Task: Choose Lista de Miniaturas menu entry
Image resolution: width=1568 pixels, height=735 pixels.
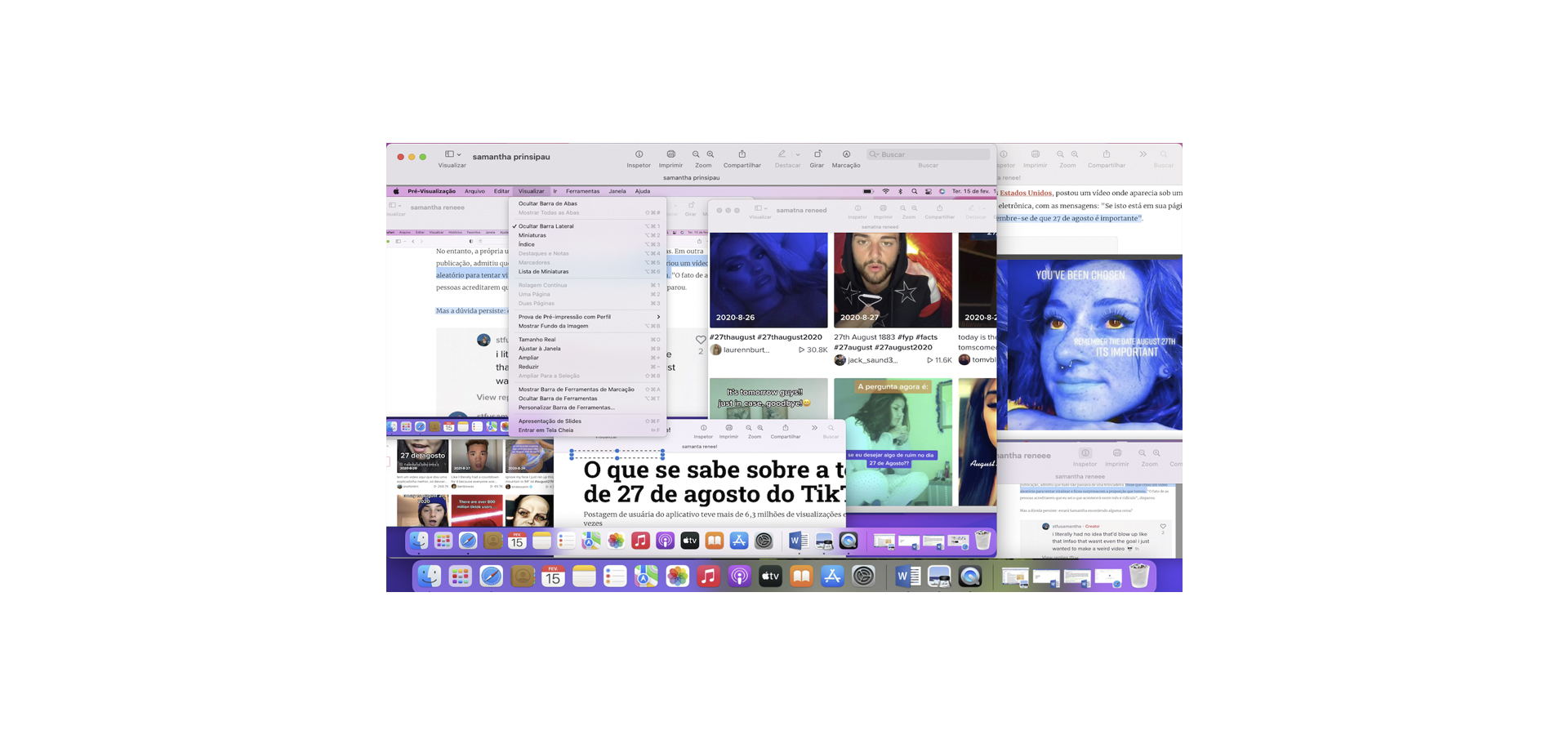Action: (x=587, y=271)
